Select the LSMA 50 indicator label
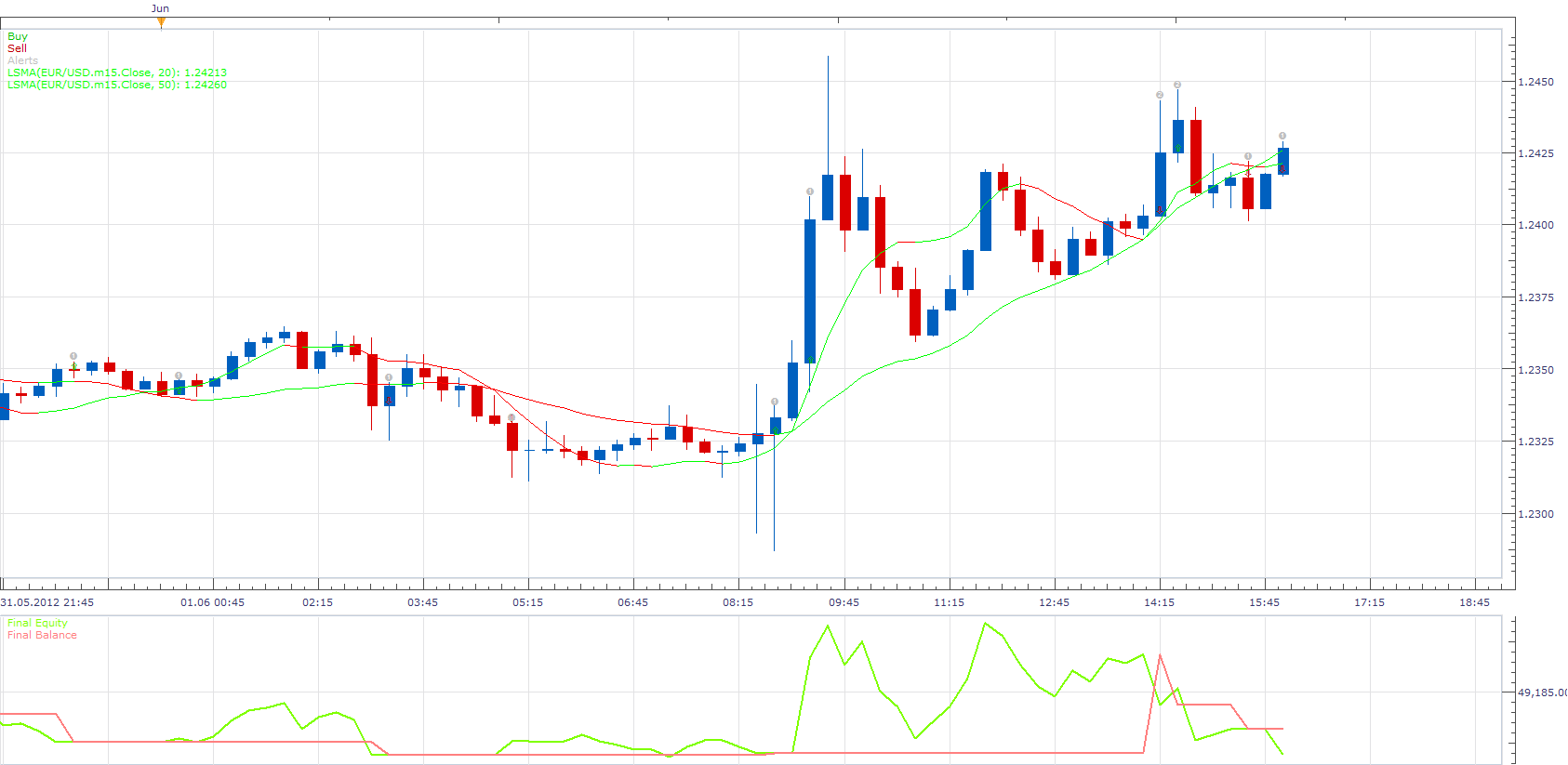Screen dimensions: 1568x765 pos(117,85)
